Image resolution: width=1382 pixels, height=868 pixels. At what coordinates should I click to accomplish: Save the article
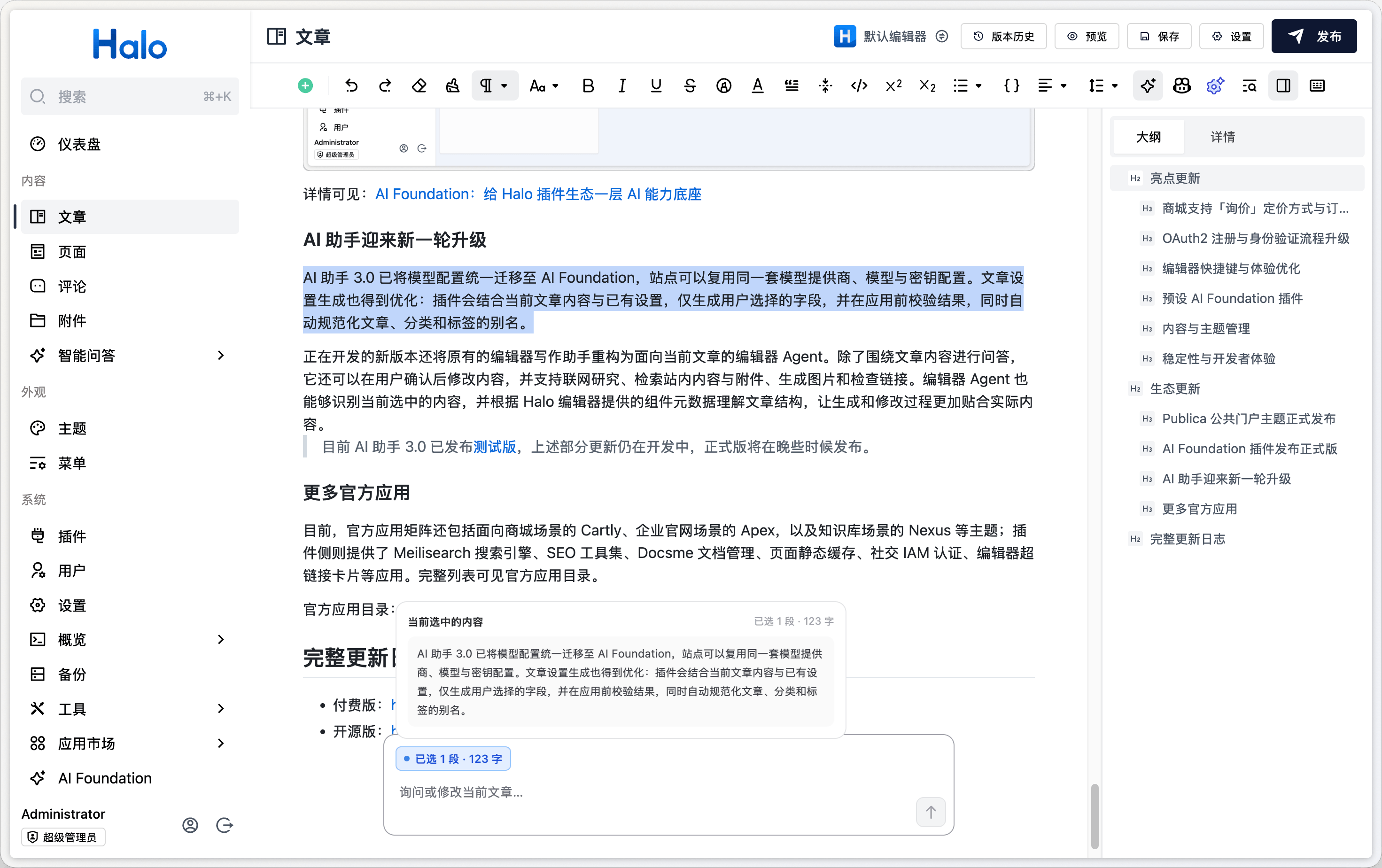(x=1159, y=37)
